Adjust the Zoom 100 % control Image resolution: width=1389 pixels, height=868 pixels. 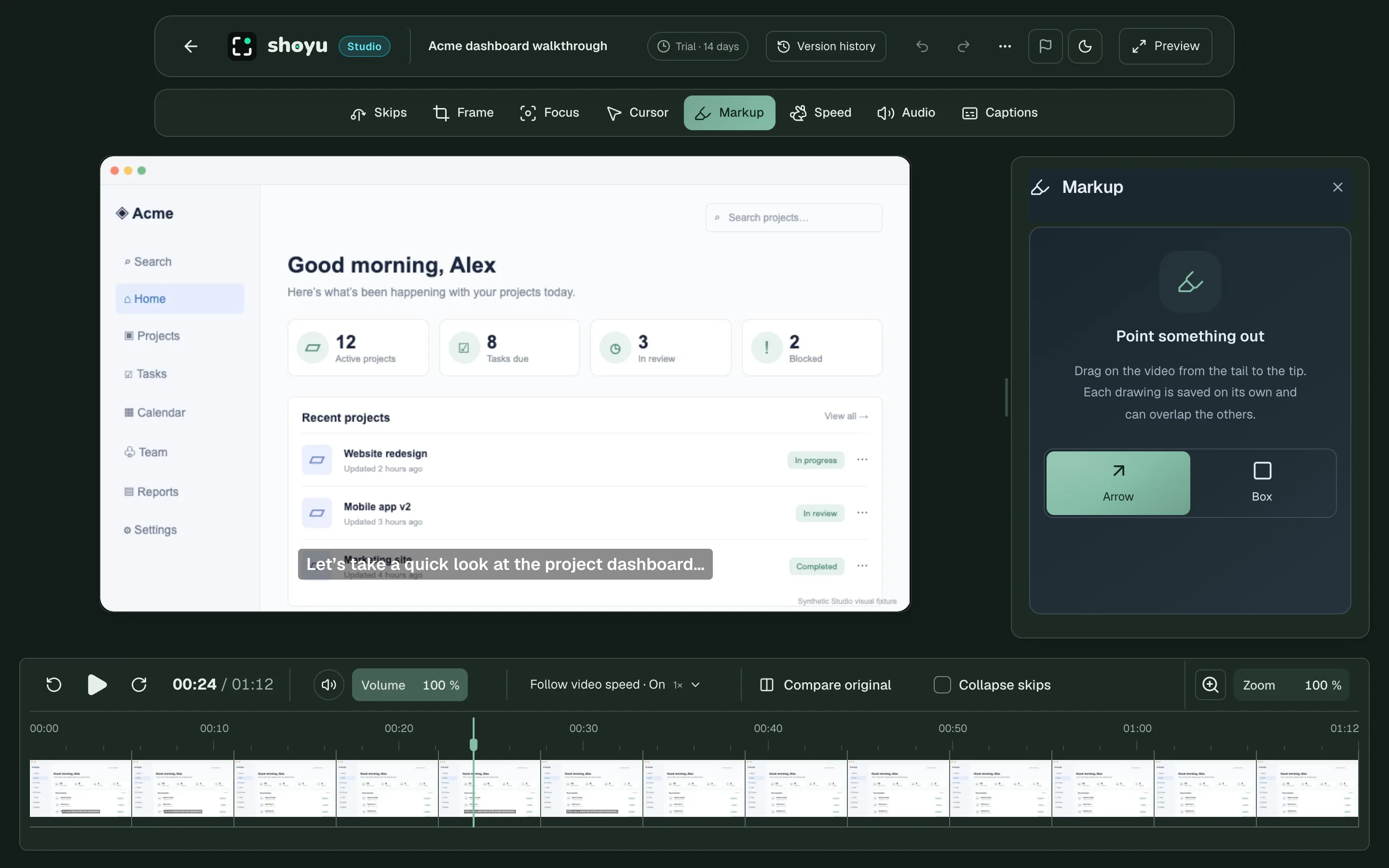(1292, 685)
